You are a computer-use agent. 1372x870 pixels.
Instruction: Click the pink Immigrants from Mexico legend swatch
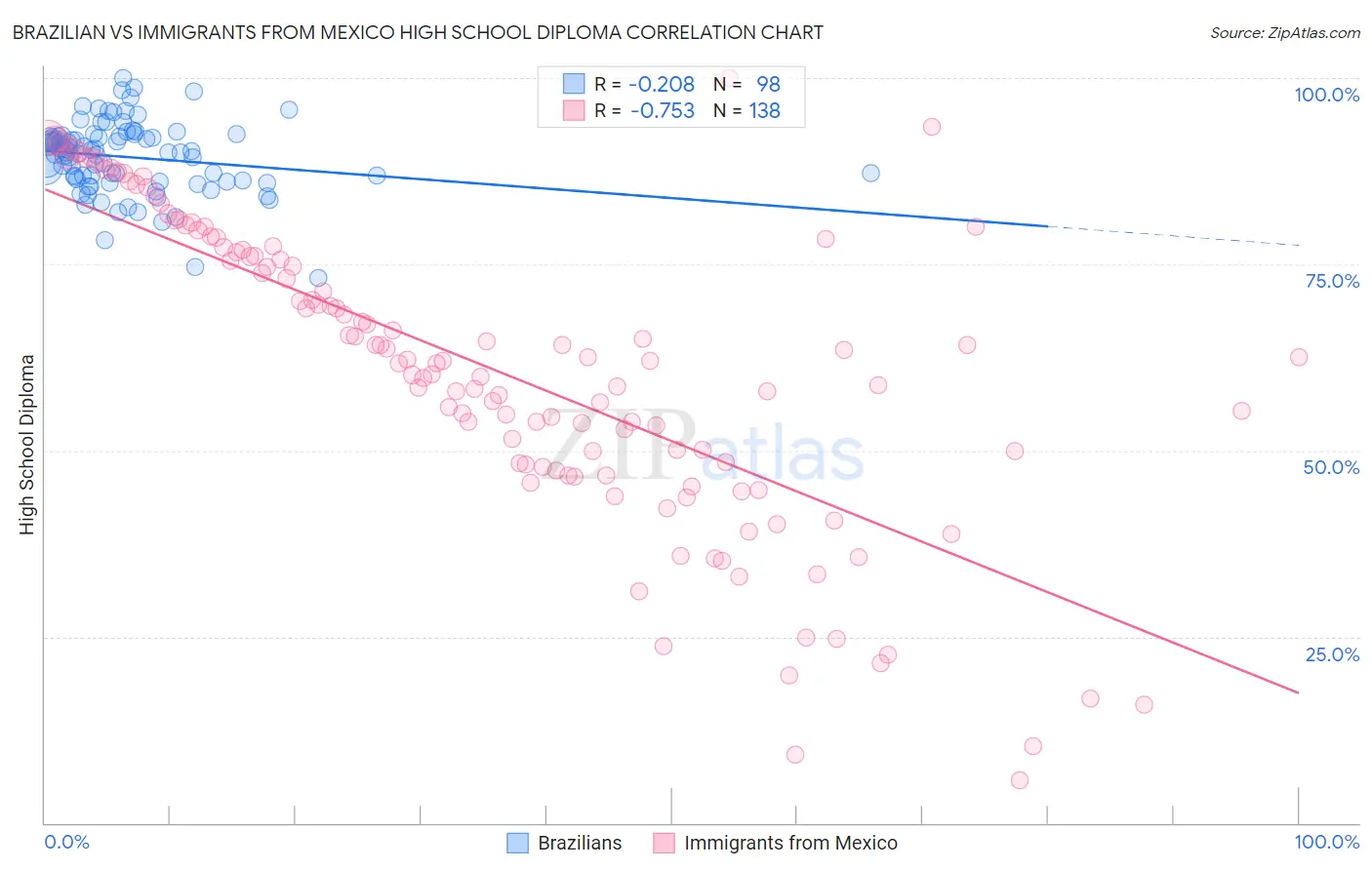pos(665,843)
